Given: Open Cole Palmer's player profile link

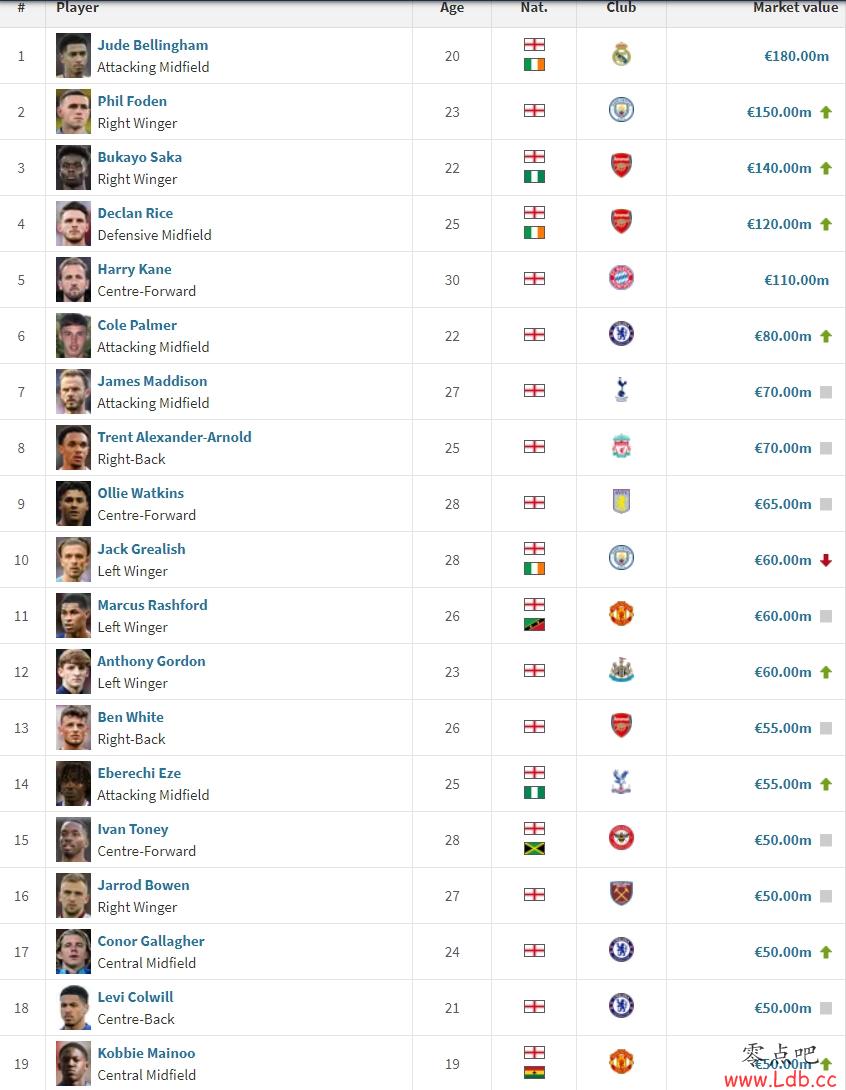Looking at the screenshot, I should [137, 325].
